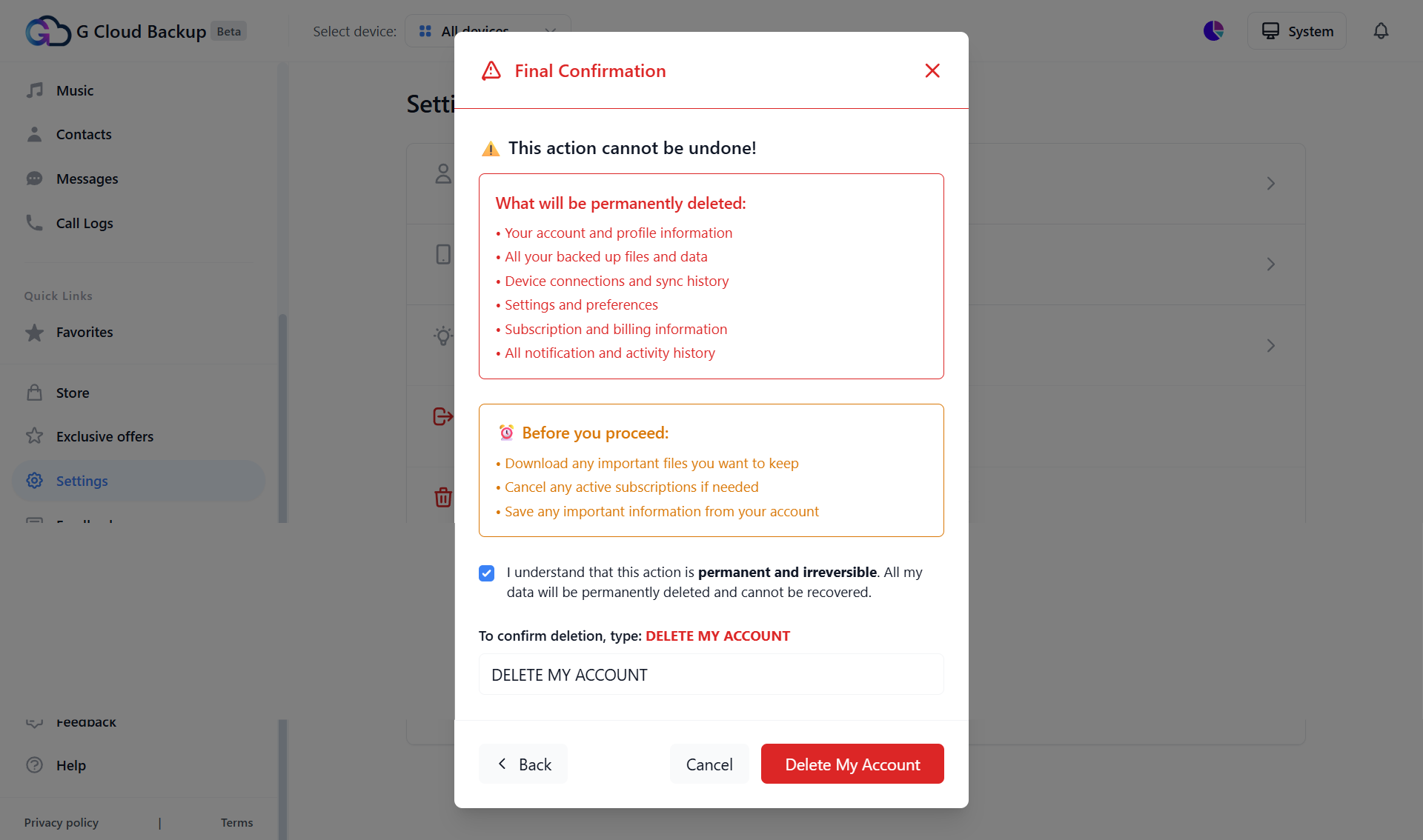The height and width of the screenshot is (840, 1423).
Task: Click the red trash delete icon
Action: point(443,497)
